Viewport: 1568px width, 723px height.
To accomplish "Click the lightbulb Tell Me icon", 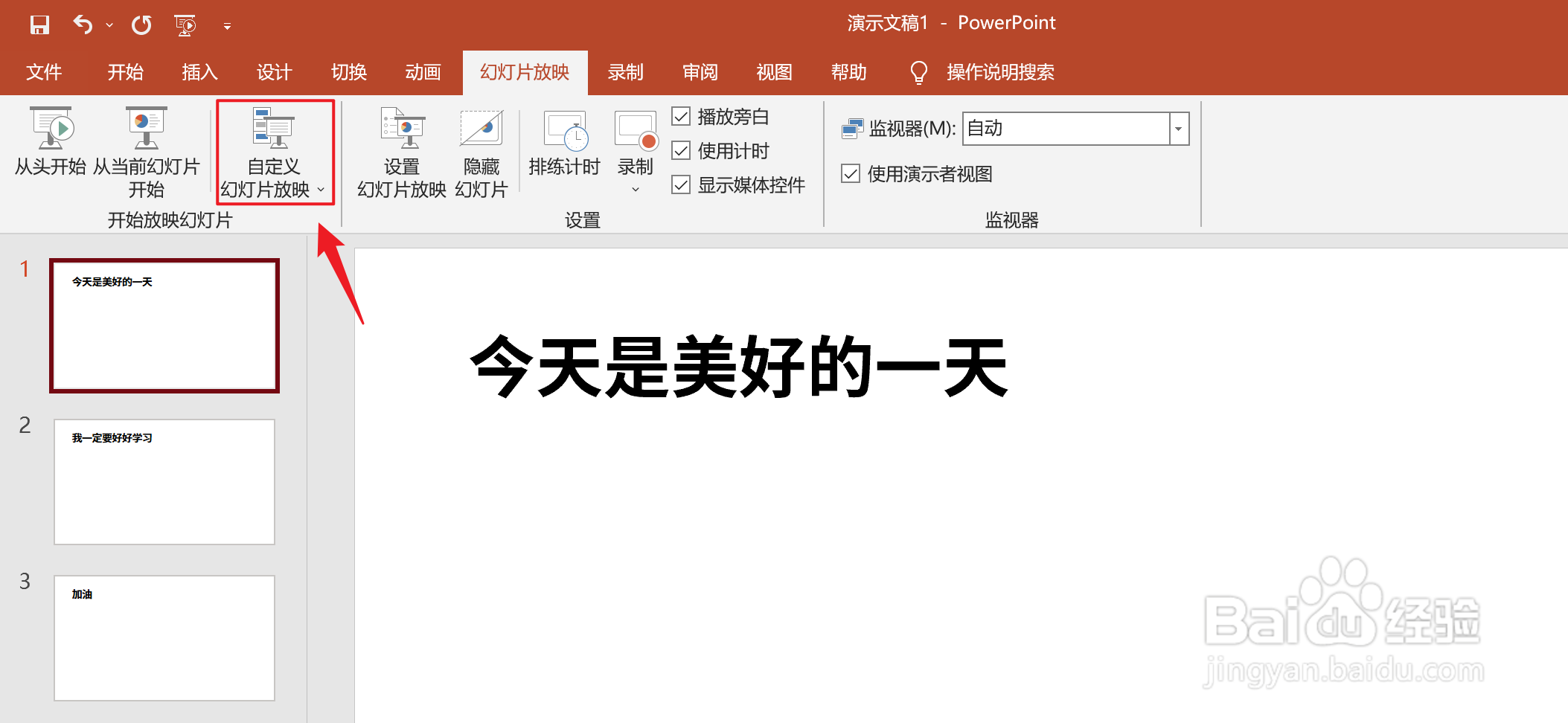I will 919,72.
